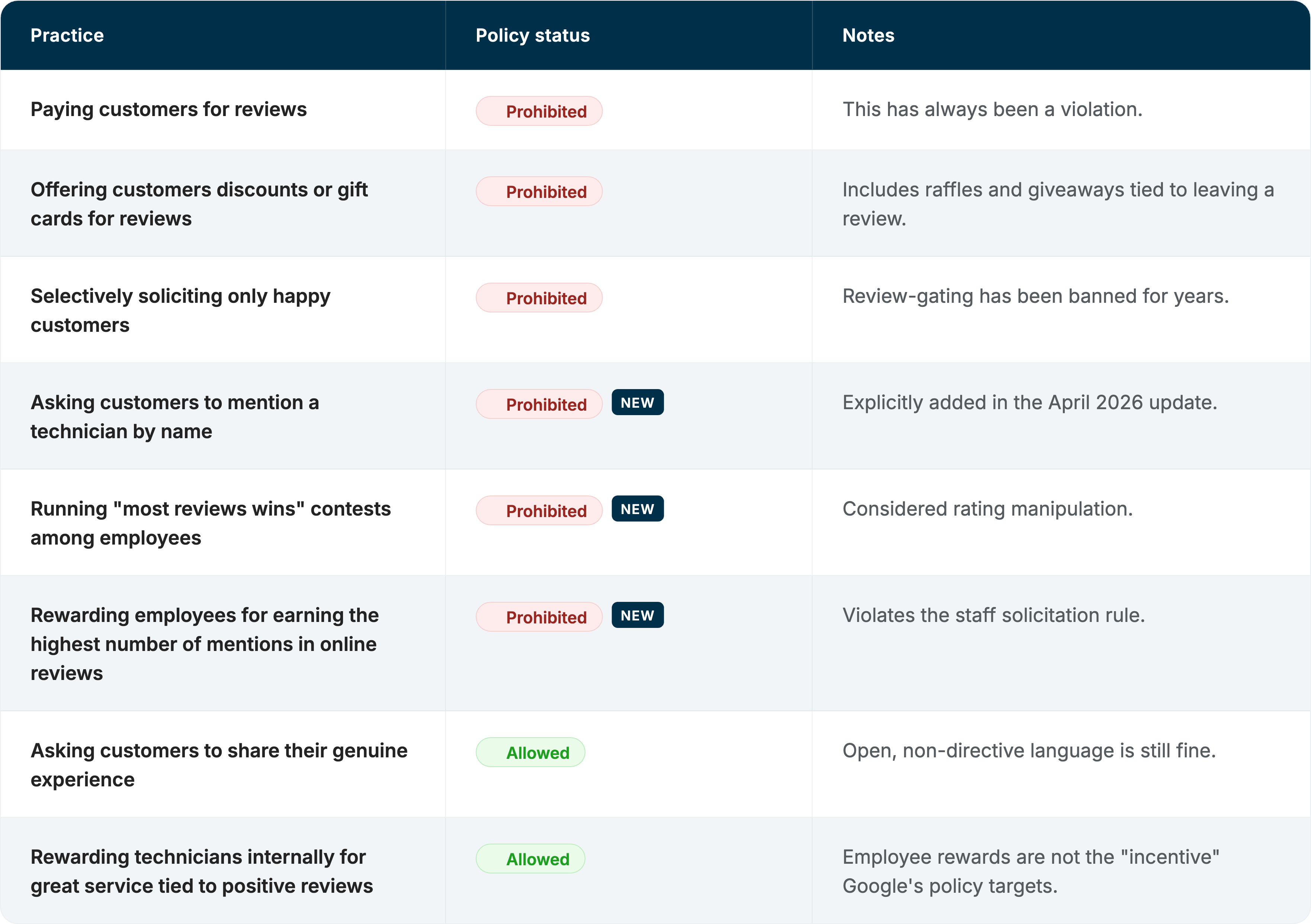Screen dimensions: 1311x924
Task: Select 'Asking customers to mention a technician' text
Action: coord(174,417)
